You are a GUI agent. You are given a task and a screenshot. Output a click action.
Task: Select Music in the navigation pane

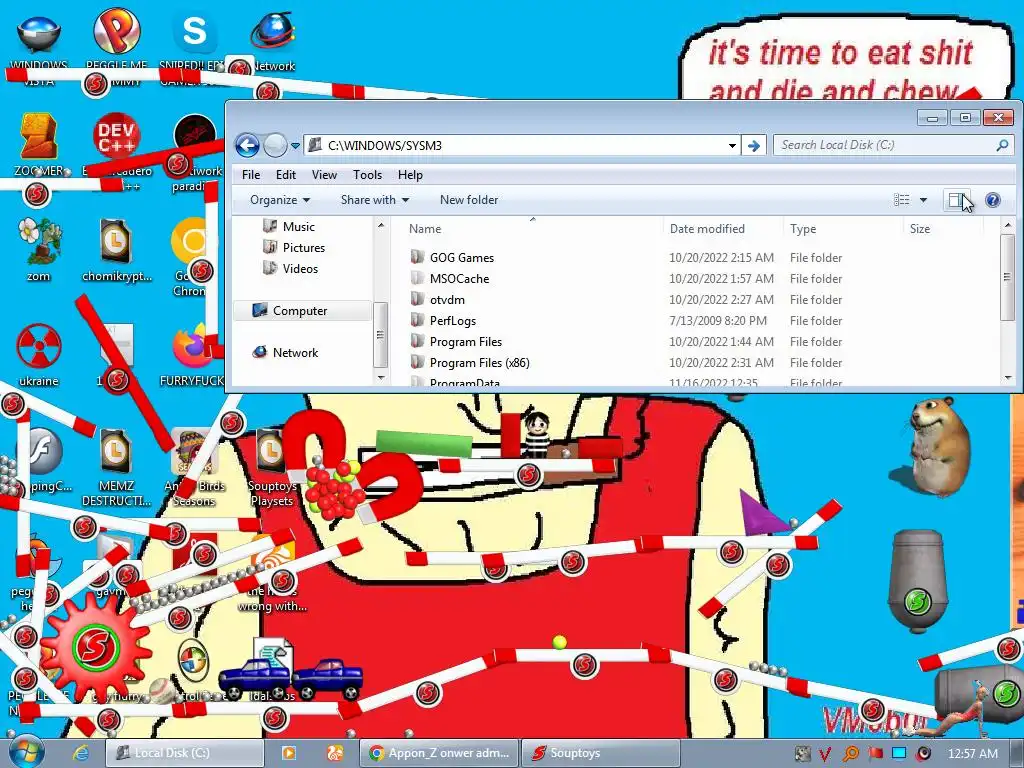click(x=298, y=227)
